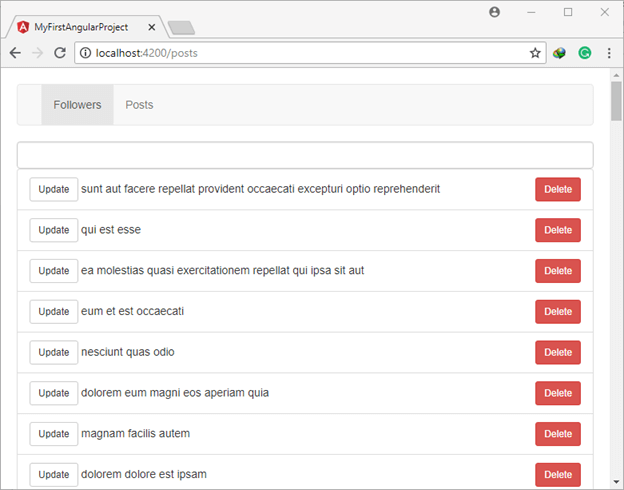View site information icon in address bar
The width and height of the screenshot is (624, 490).
[x=85, y=53]
